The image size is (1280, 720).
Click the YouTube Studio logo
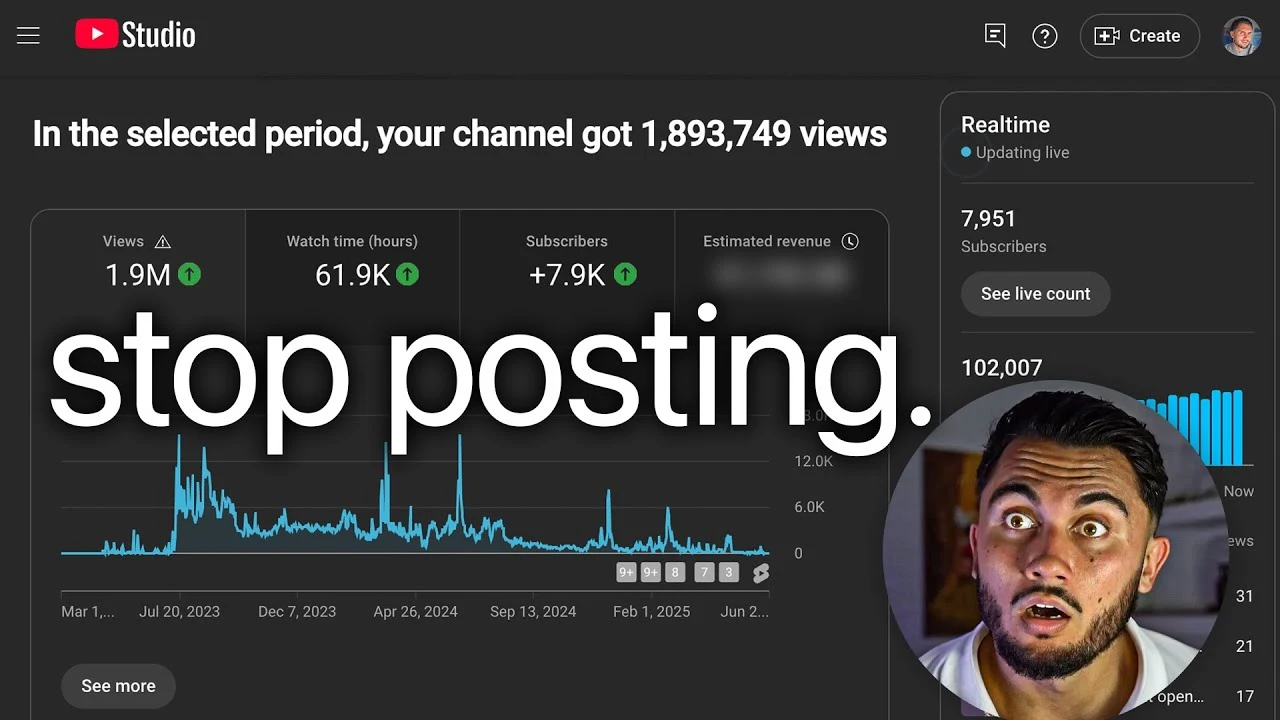[x=135, y=36]
